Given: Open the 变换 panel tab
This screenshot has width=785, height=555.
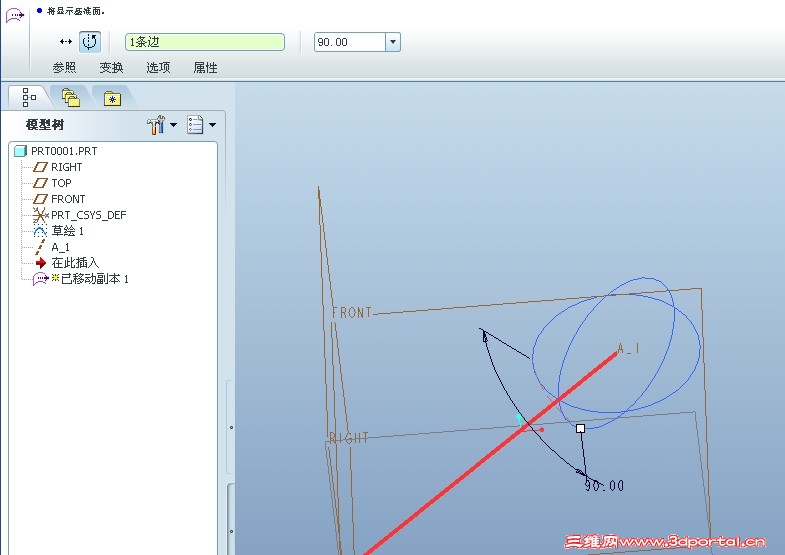Looking at the screenshot, I should tap(111, 68).
